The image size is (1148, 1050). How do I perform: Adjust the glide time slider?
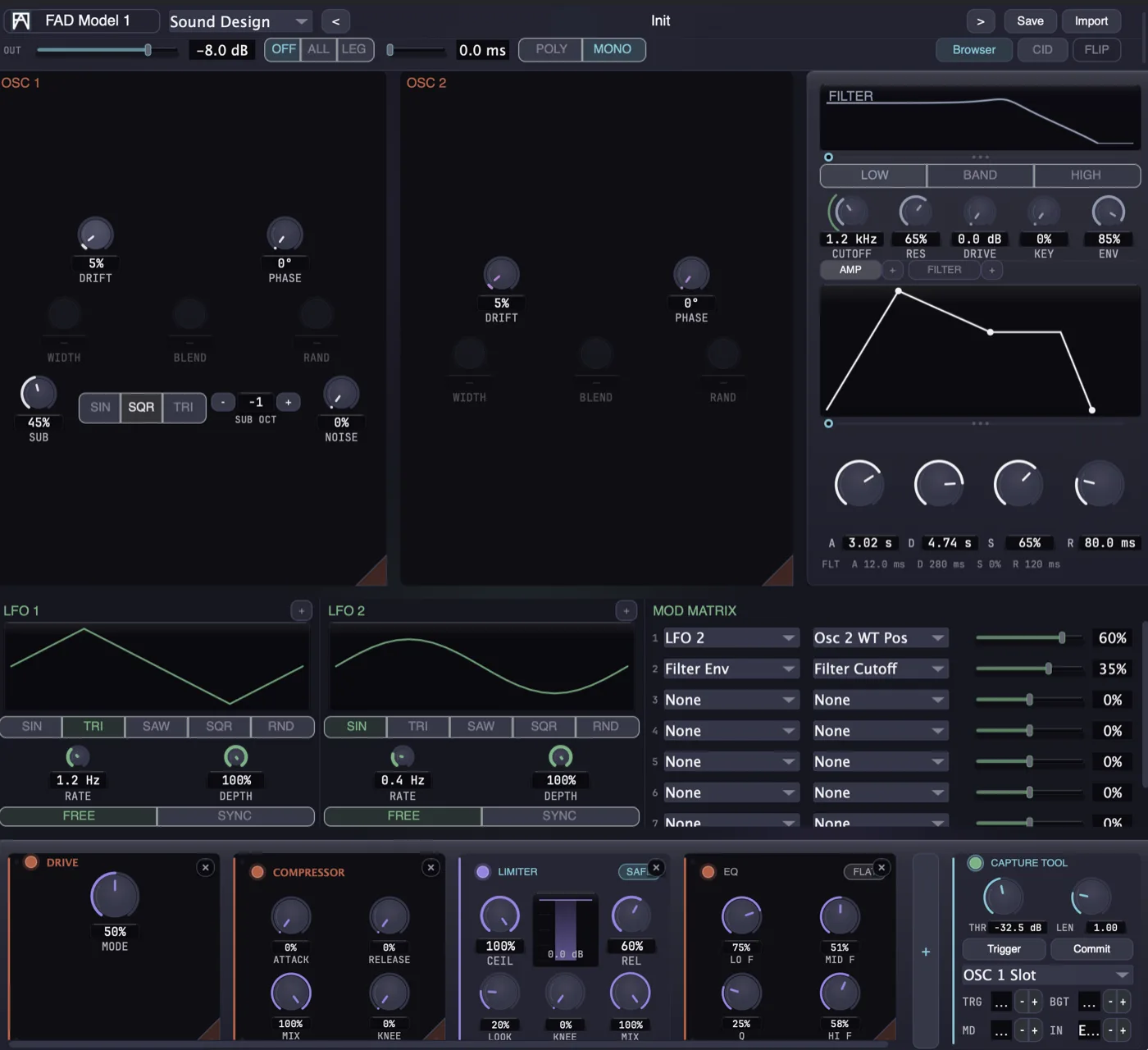pyautogui.click(x=416, y=50)
